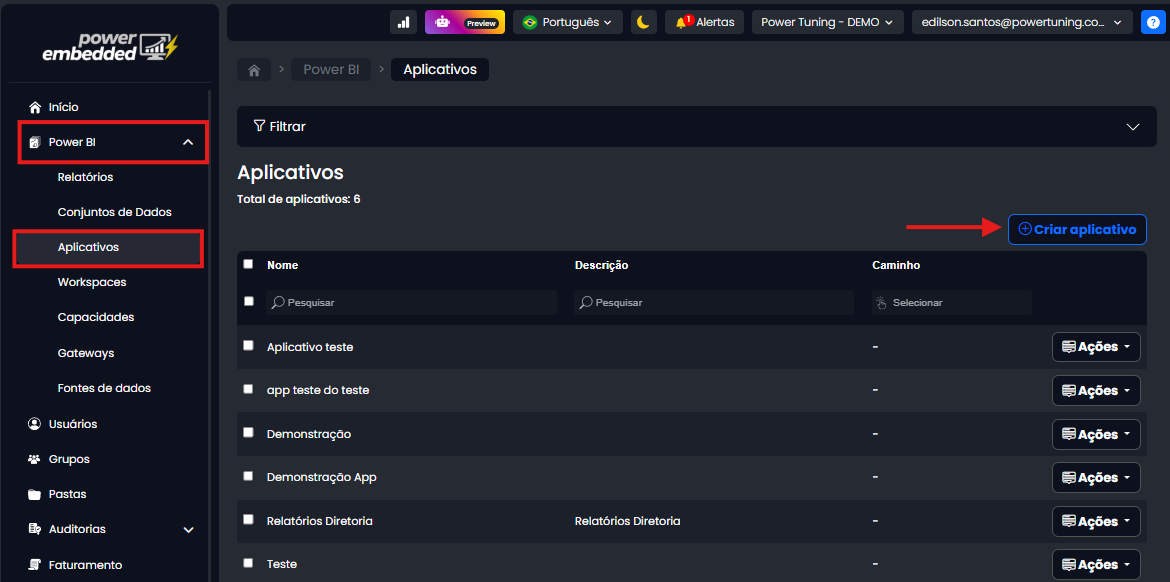Image resolution: width=1170 pixels, height=582 pixels.
Task: Check the select-all checkbox beside Nome header
Action: (x=249, y=264)
